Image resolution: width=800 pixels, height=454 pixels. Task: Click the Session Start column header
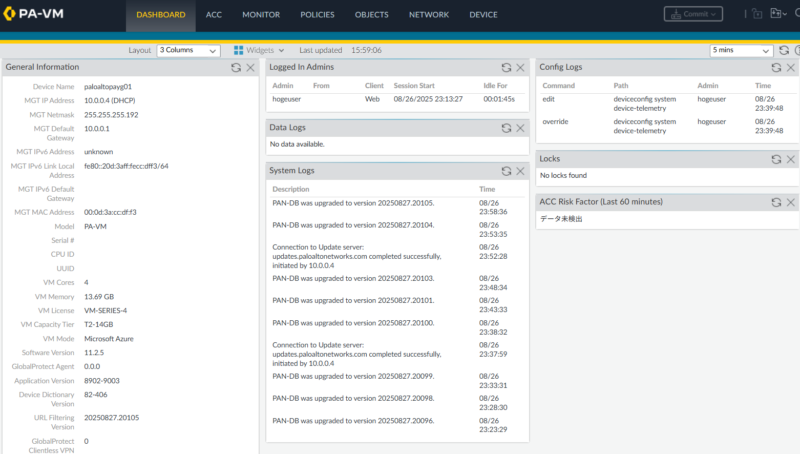pos(414,86)
